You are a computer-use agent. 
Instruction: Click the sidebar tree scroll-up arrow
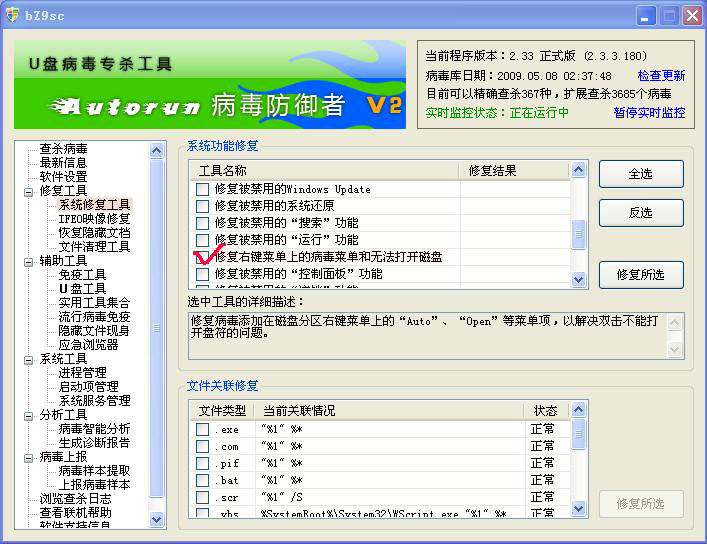[156, 150]
